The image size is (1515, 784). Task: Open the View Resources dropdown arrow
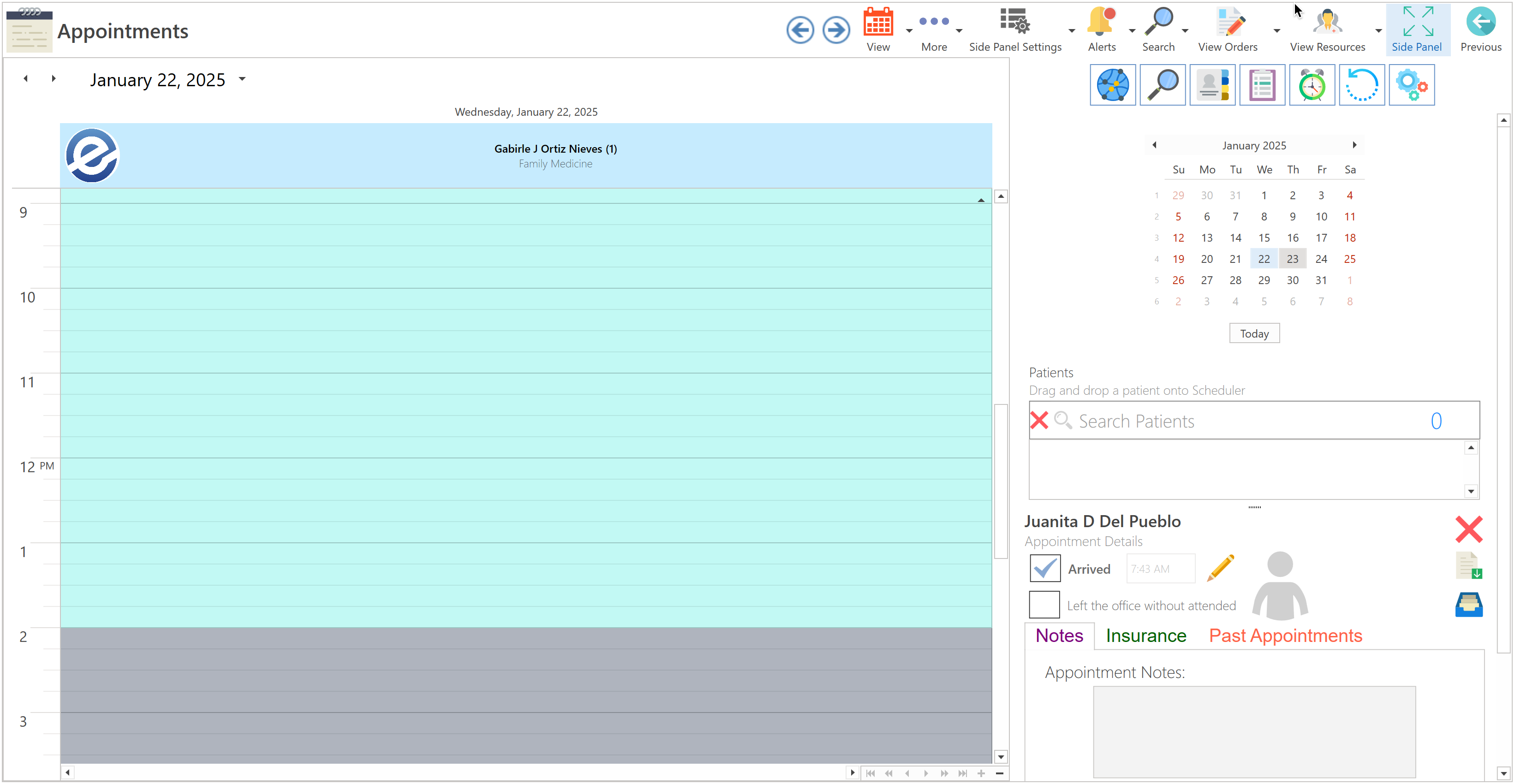(x=1378, y=30)
